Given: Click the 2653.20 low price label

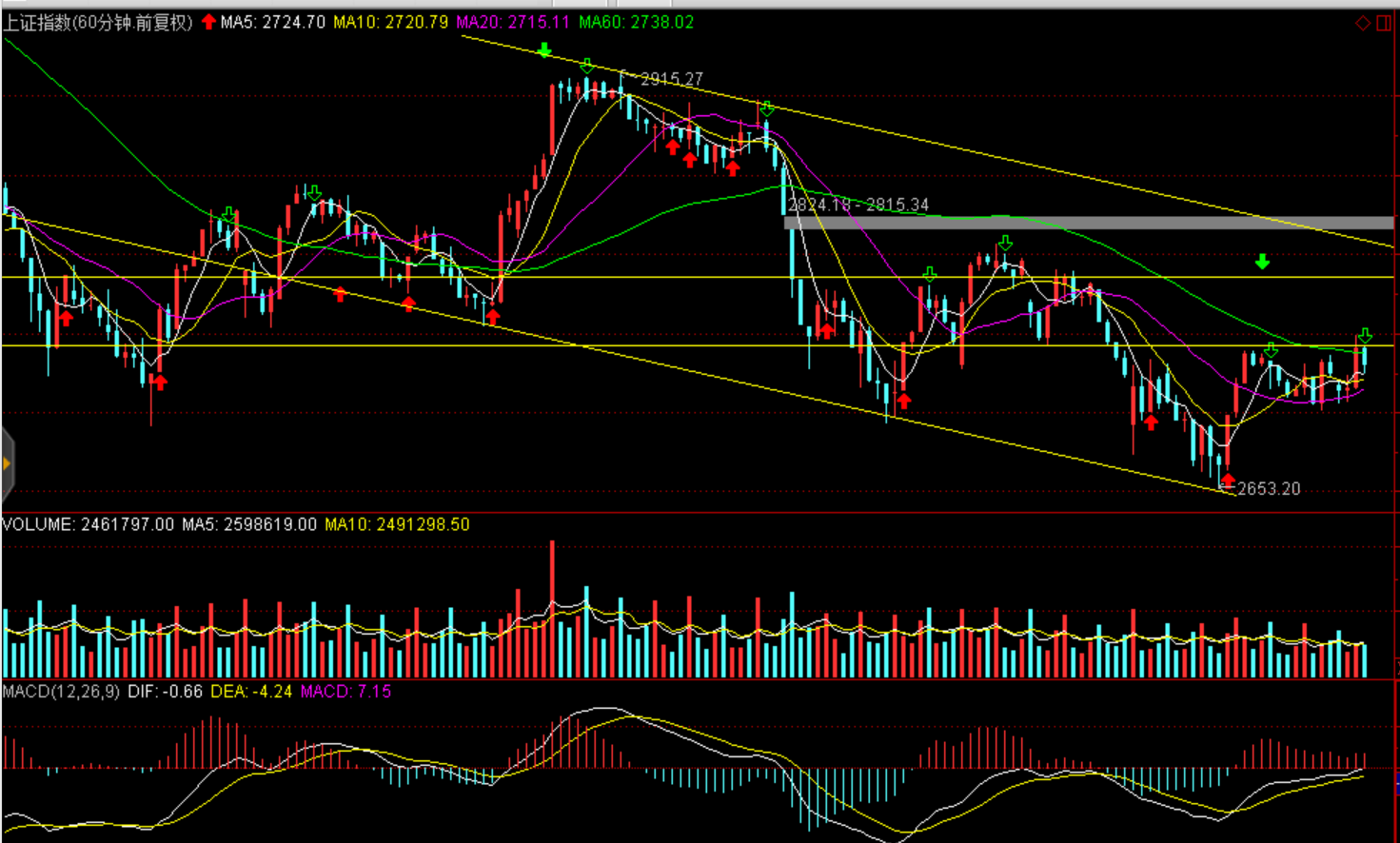Looking at the screenshot, I should pos(1268,489).
